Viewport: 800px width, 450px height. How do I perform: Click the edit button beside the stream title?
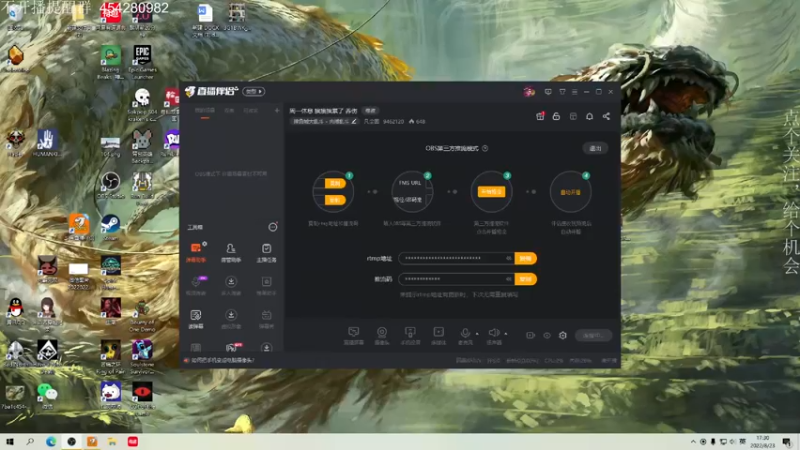pos(370,111)
